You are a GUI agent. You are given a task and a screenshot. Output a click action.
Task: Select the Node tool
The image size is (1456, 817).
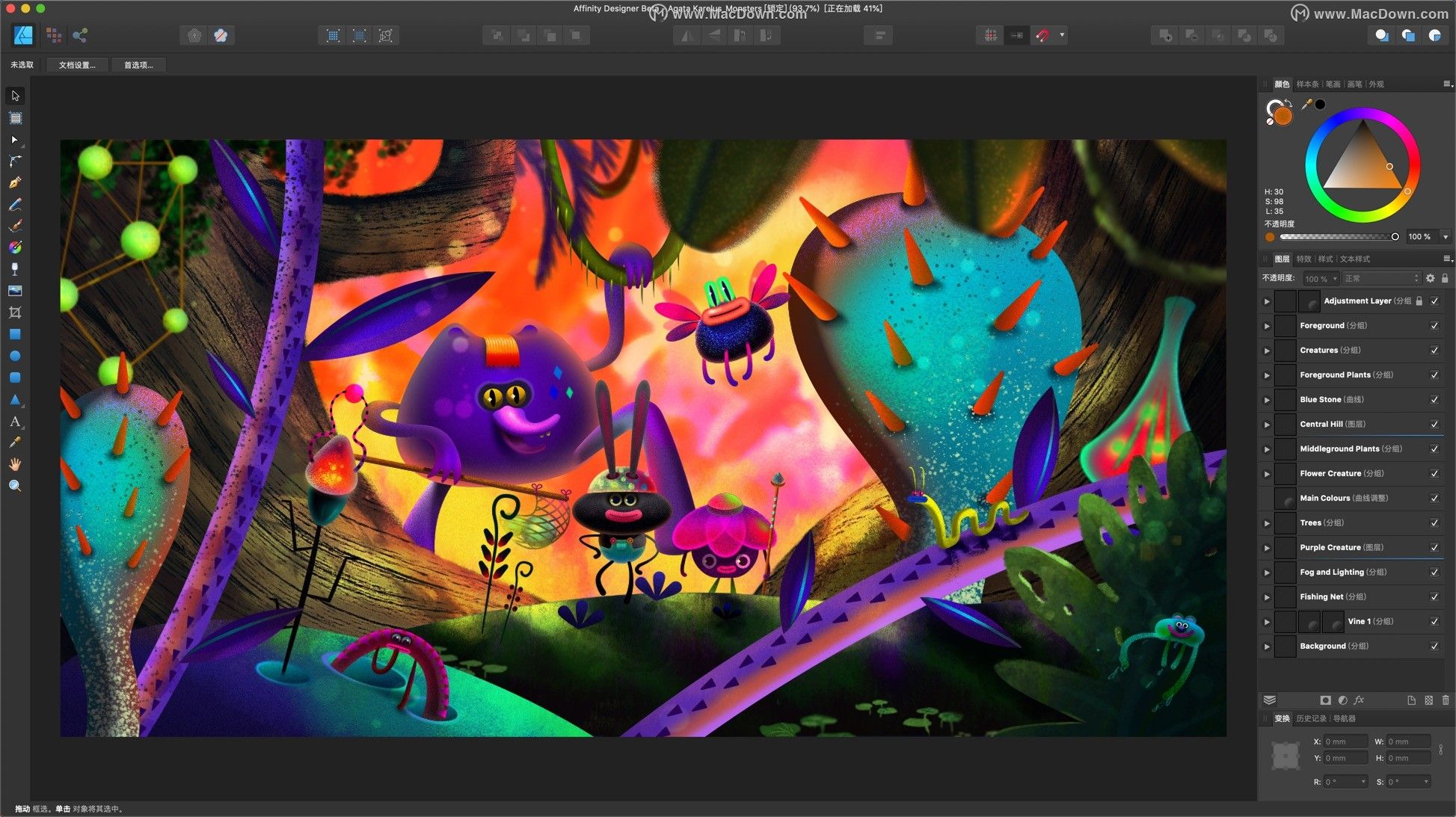tap(15, 140)
